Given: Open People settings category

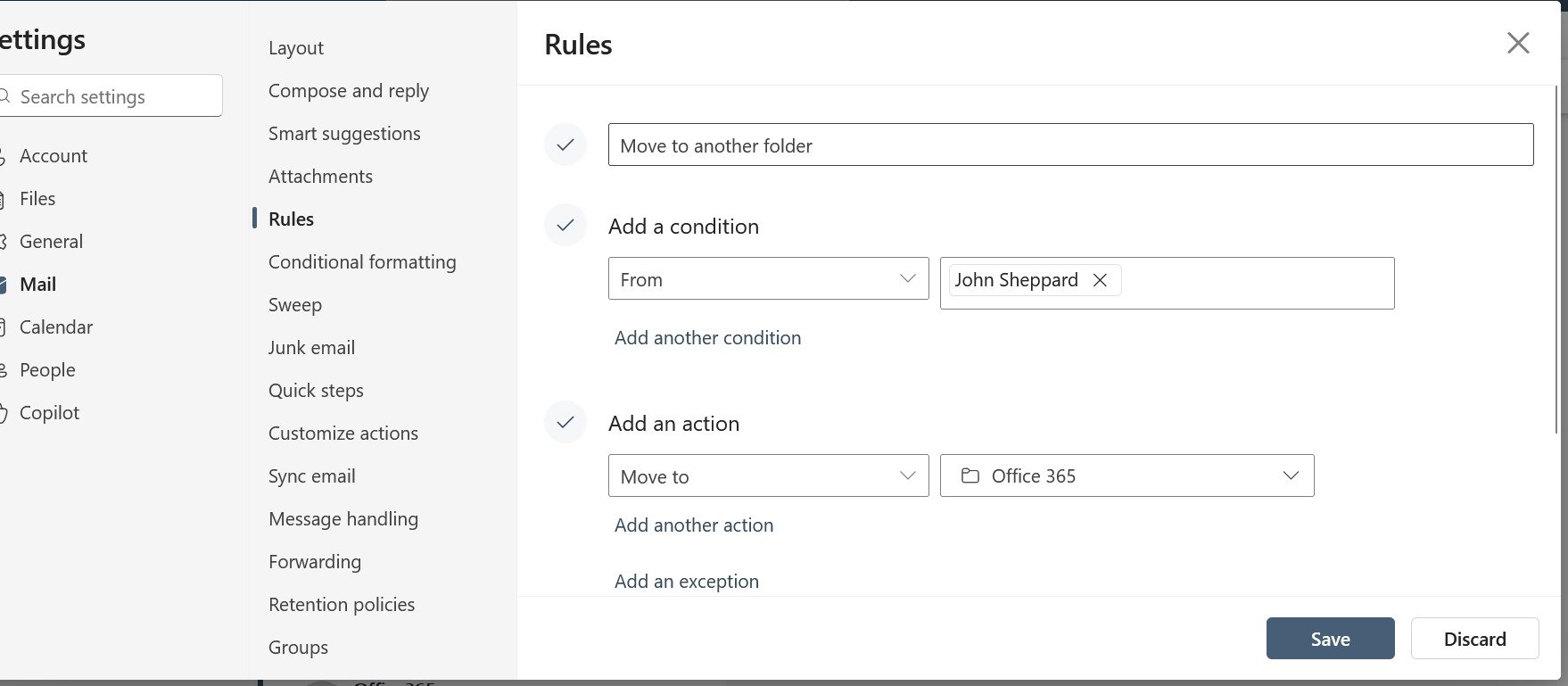Looking at the screenshot, I should 47,370.
